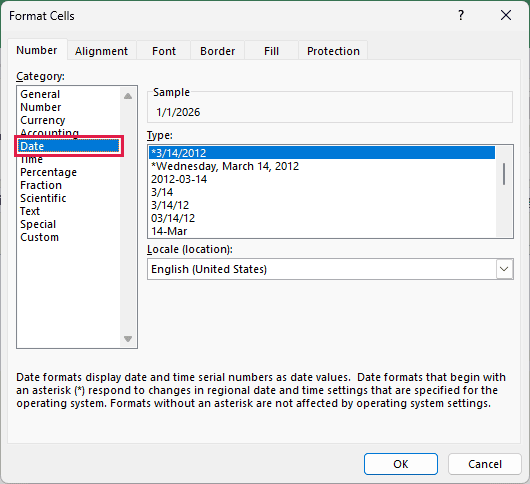530x484 pixels.
Task: Select the Date category
Action: click(69, 146)
